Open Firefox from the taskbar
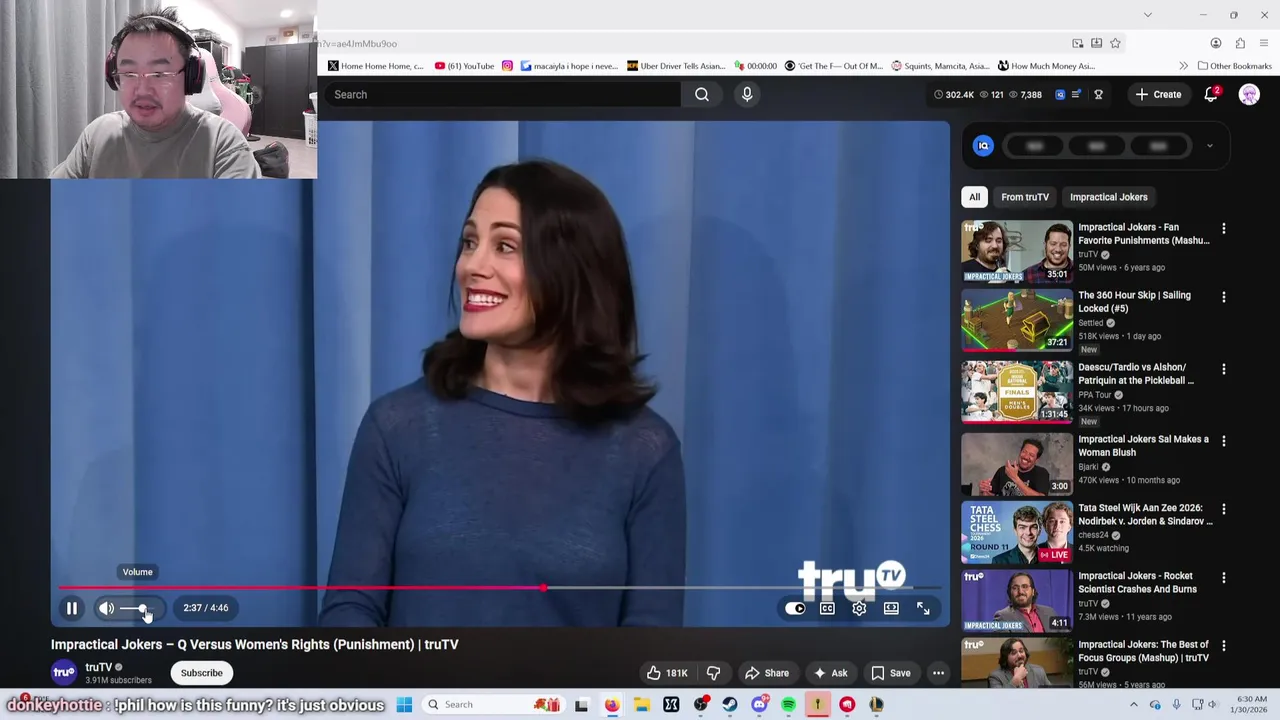 (x=611, y=705)
